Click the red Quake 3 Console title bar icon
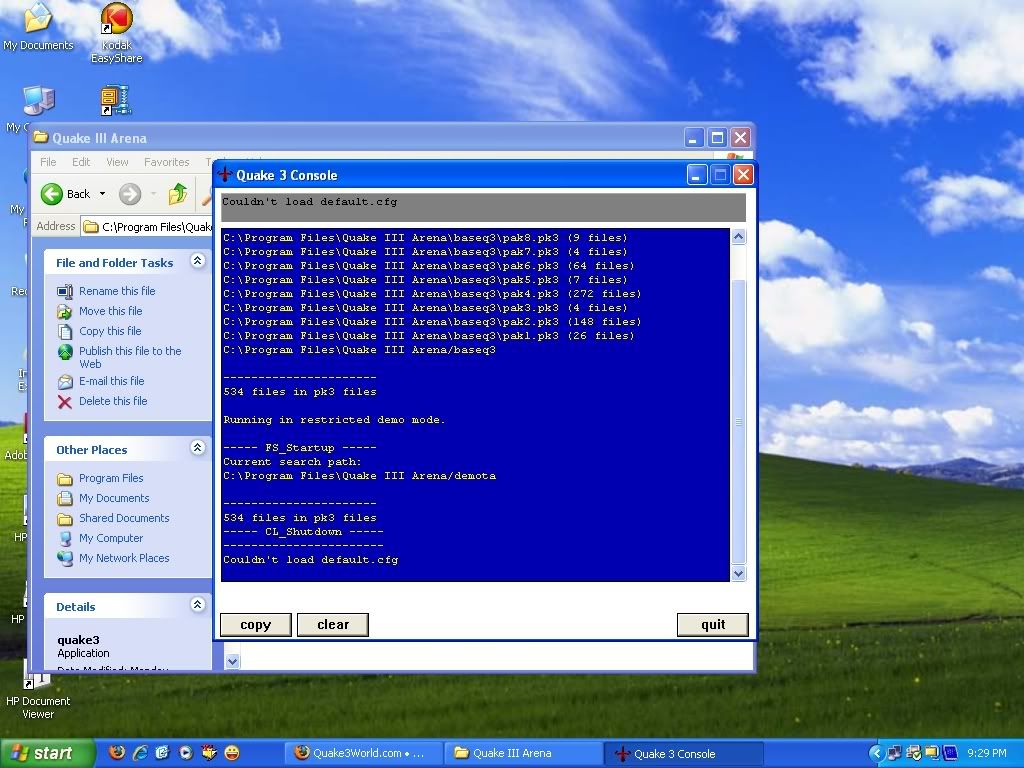Viewport: 1024px width, 768px height. pyautogui.click(x=225, y=174)
